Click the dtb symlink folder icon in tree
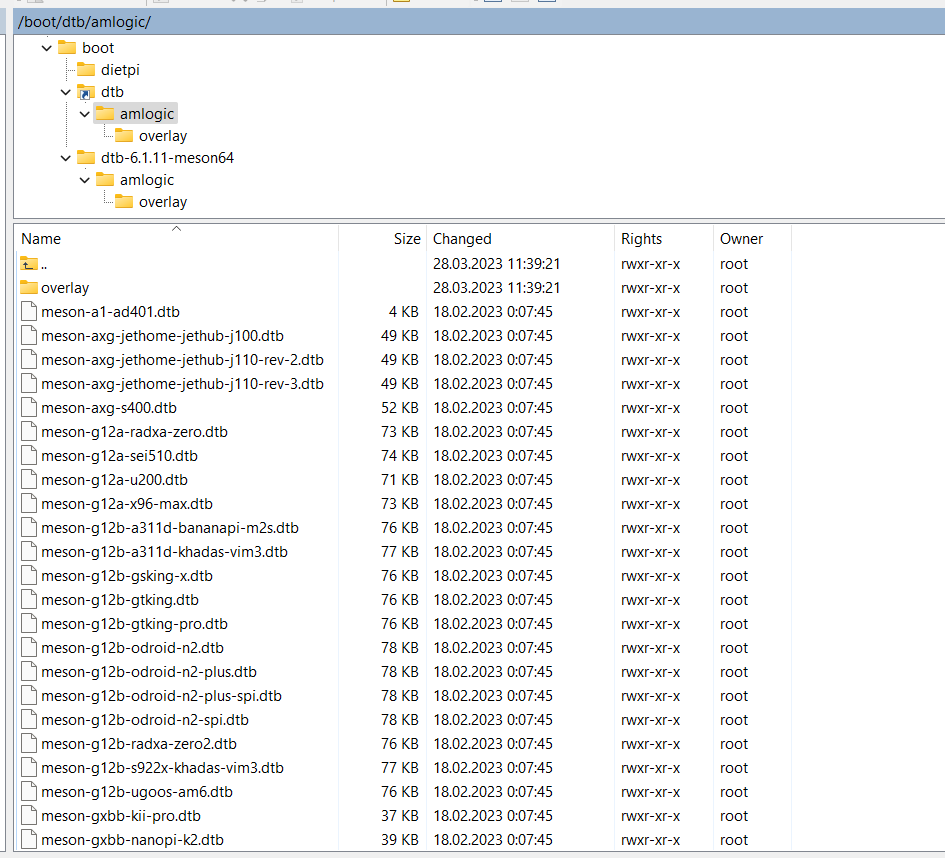This screenshot has height=858, width=945. coord(86,92)
